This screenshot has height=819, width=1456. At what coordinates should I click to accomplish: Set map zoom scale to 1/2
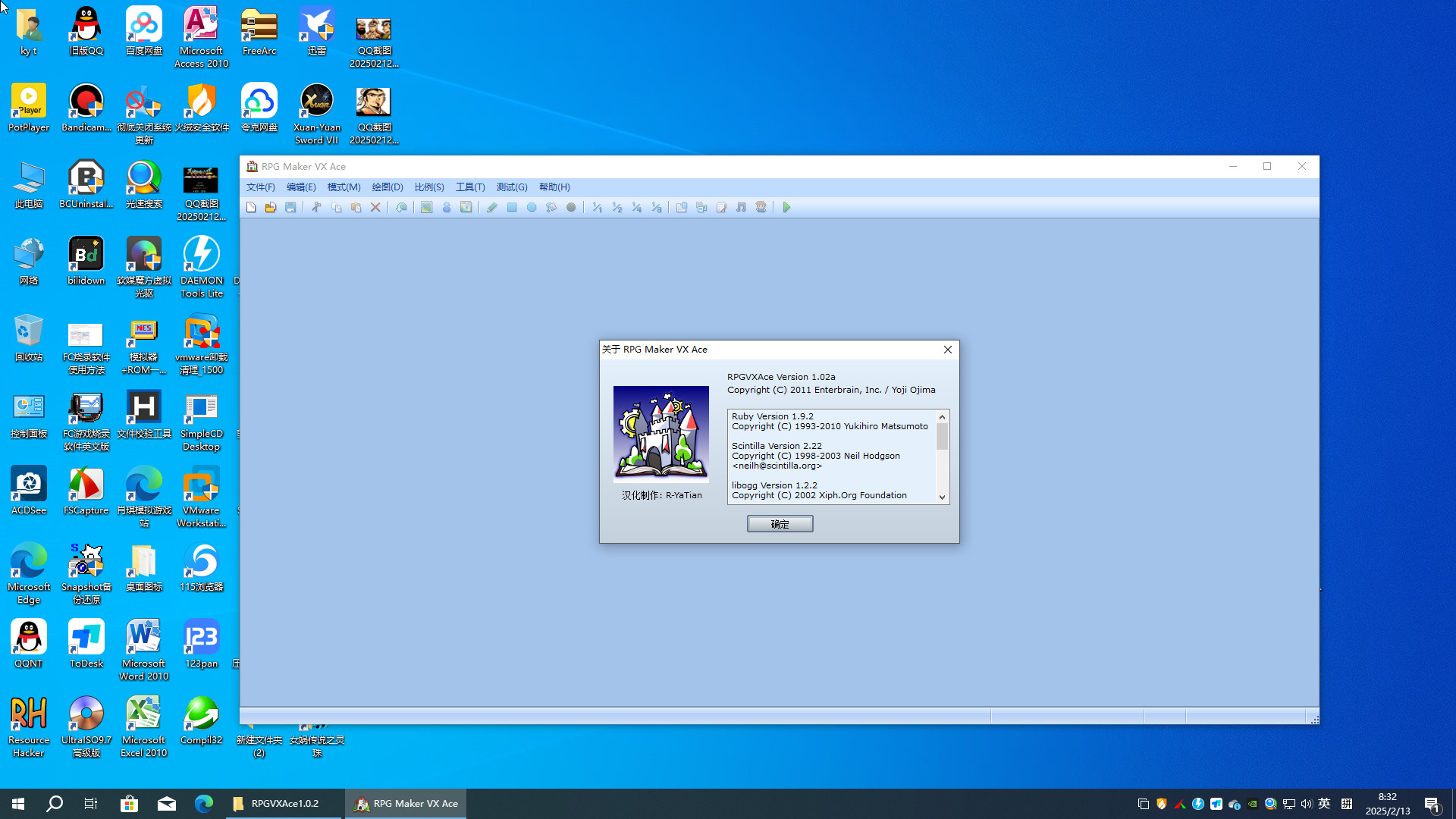click(x=617, y=207)
